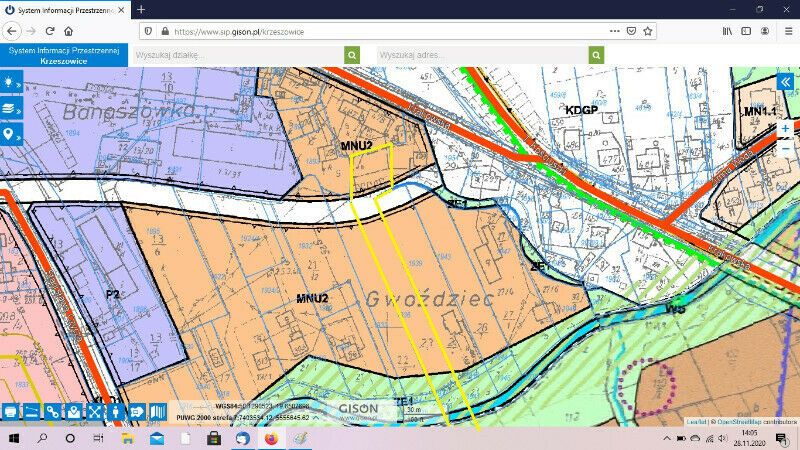
Task: Open Task View on taskbar
Action: (98, 438)
